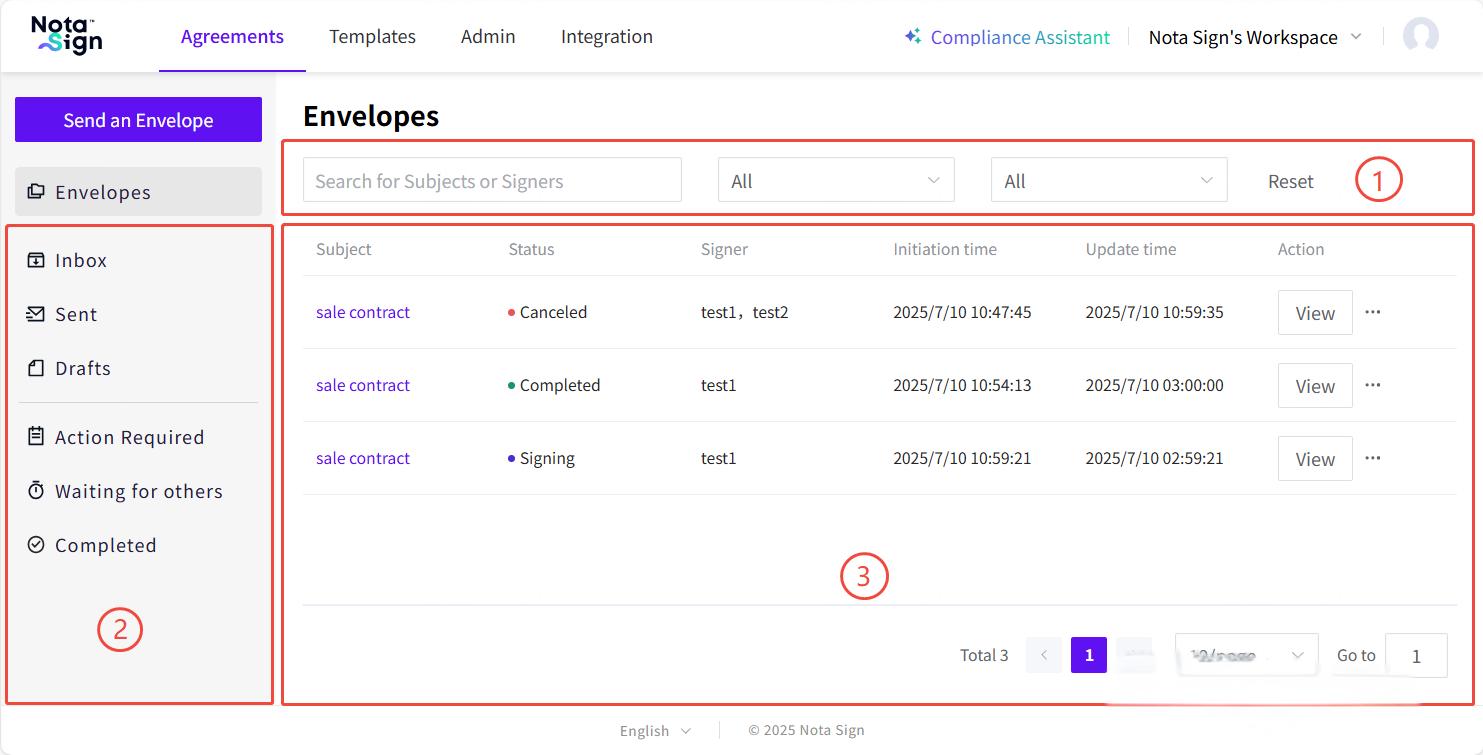The image size is (1483, 755).
Task: Go to the Integration tab
Action: coord(606,36)
